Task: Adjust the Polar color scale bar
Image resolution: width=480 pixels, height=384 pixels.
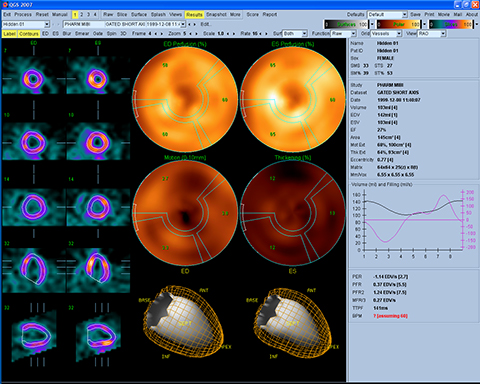Action: click(399, 24)
